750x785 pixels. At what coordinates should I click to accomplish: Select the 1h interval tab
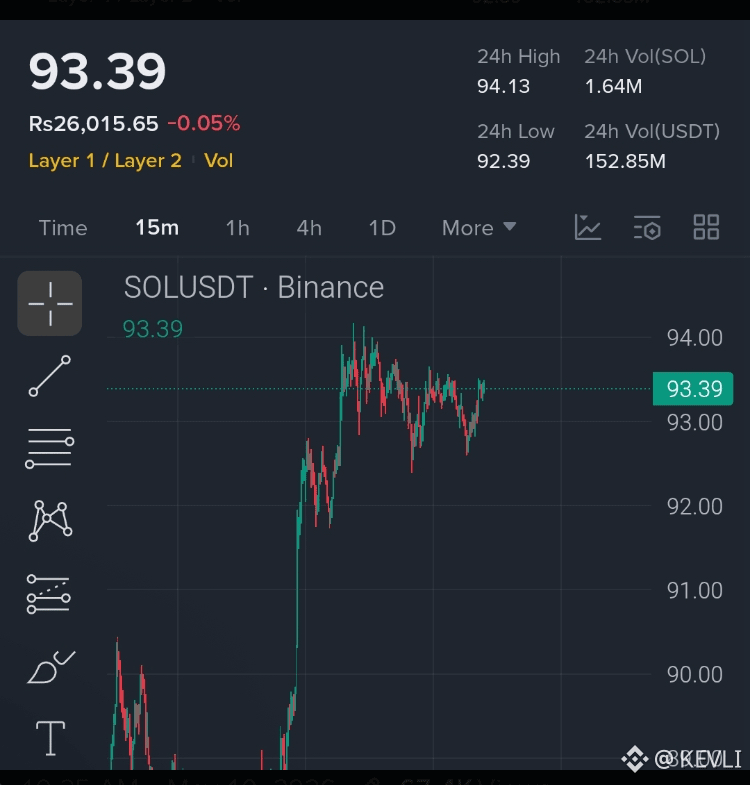click(x=238, y=228)
